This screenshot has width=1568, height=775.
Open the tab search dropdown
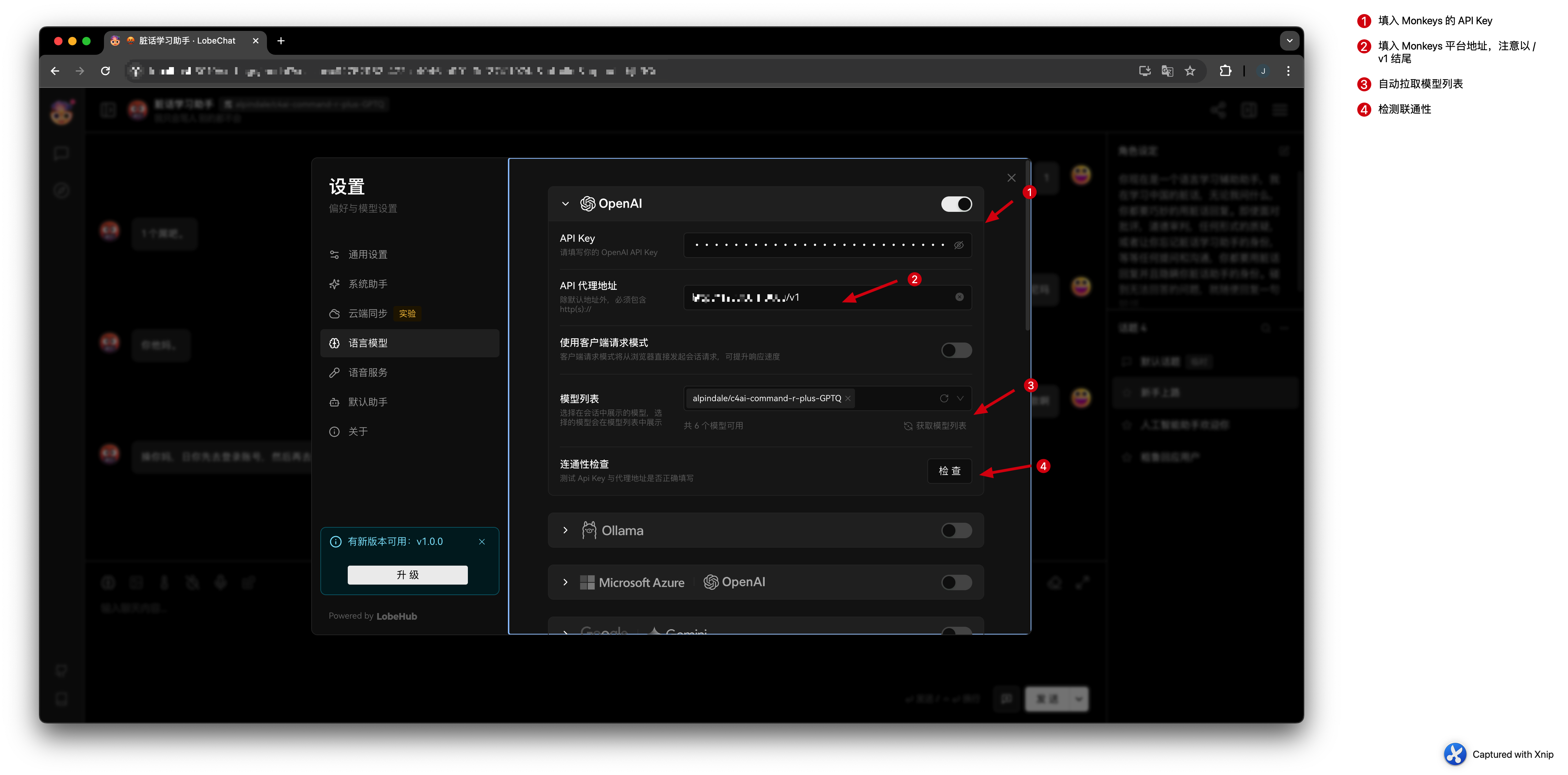1289,41
